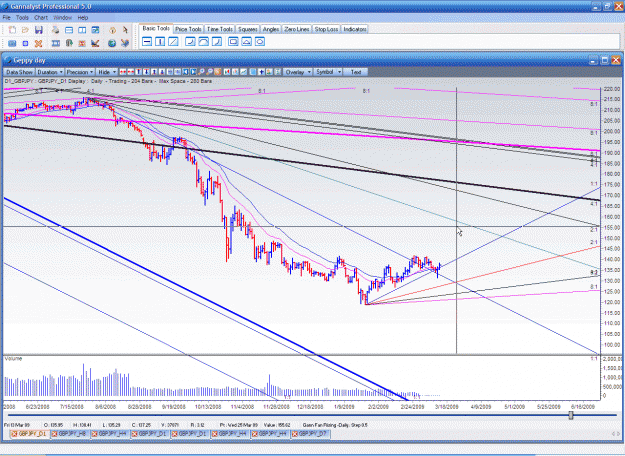Switch to the Angles tab
625x456 pixels.
(x=271, y=29)
